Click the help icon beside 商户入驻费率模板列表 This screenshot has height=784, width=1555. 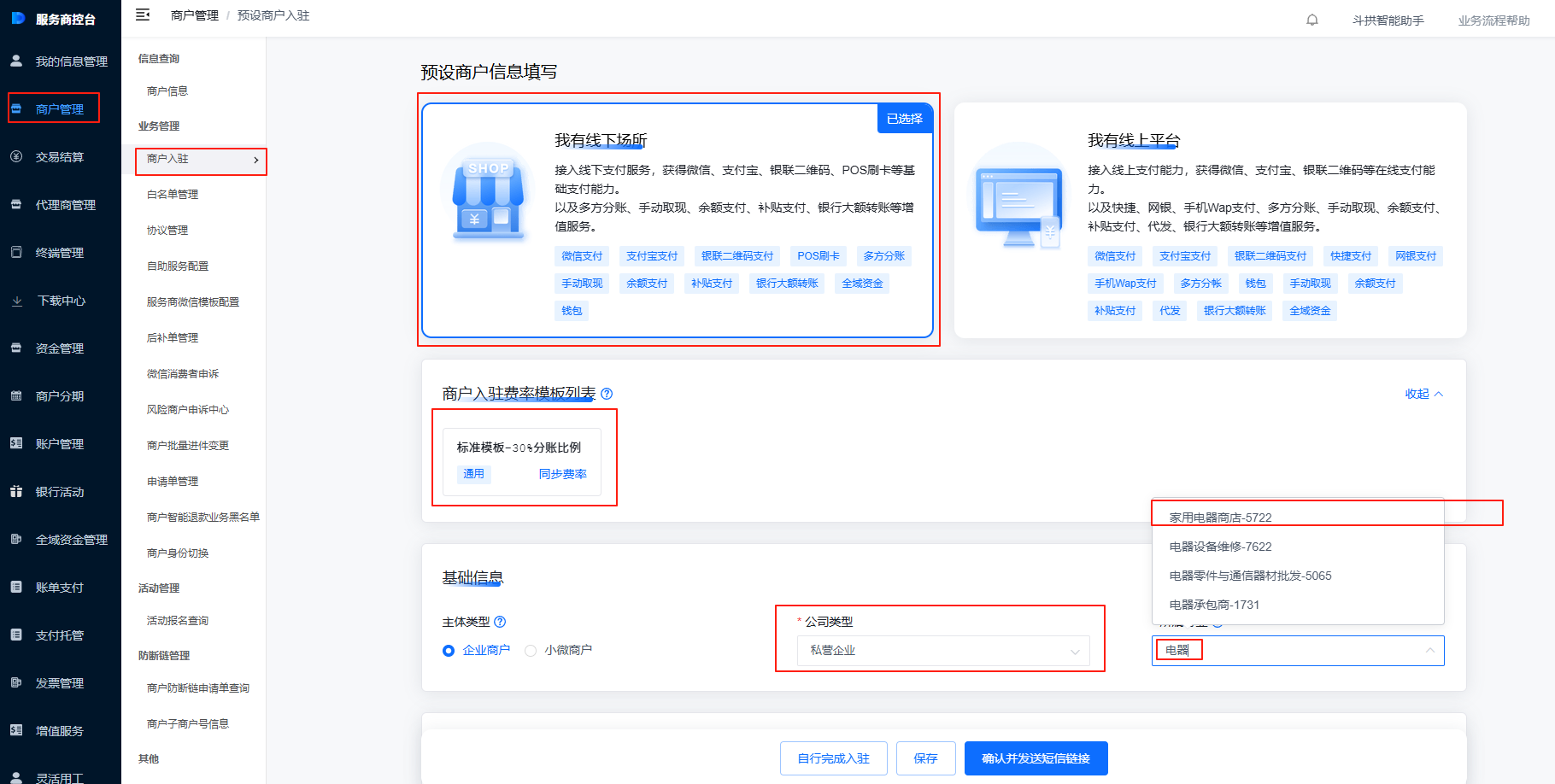coord(607,394)
